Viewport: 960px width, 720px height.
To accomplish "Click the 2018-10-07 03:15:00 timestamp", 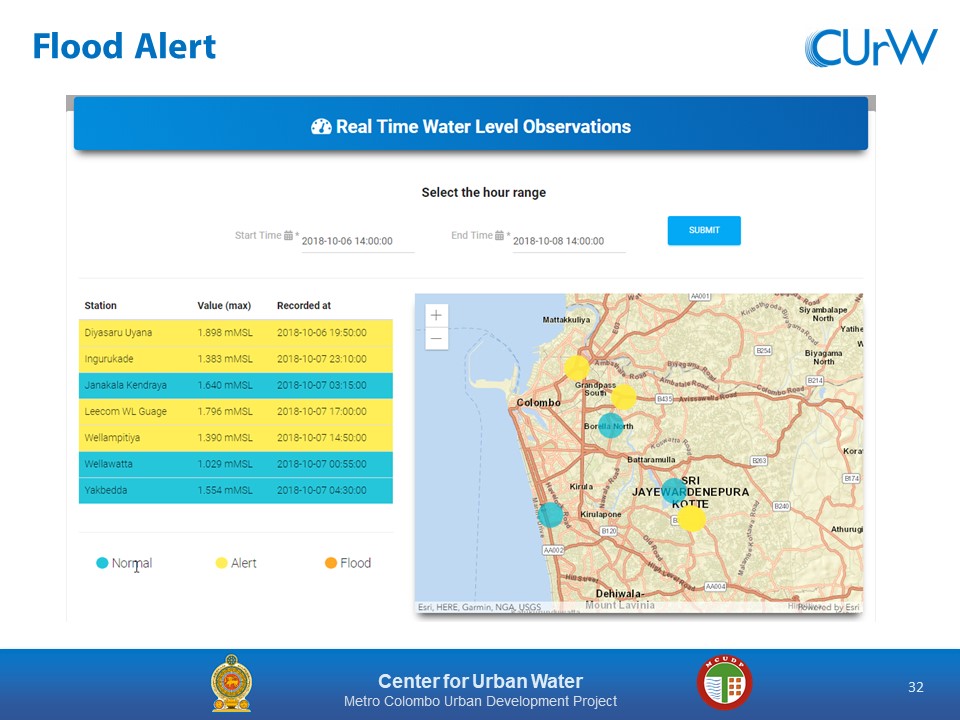I will 322,386.
